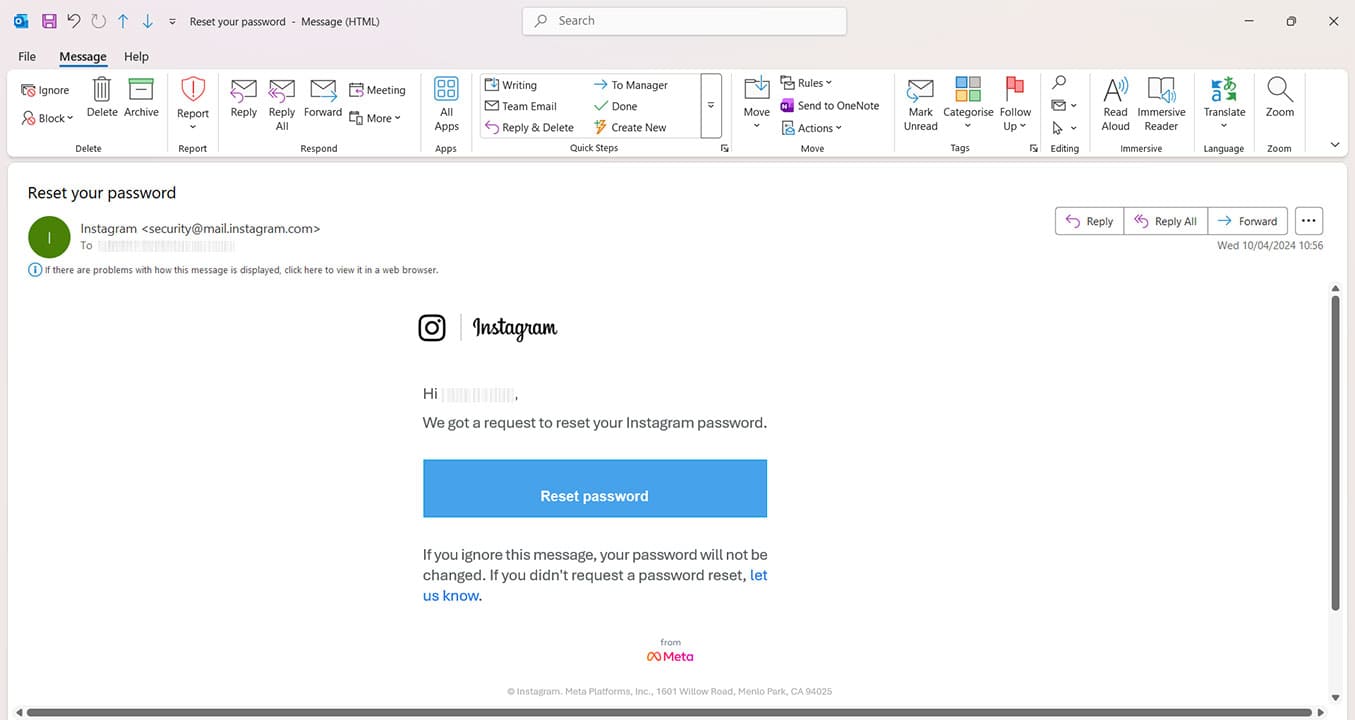
Task: Run the To Manager quick step
Action: (x=631, y=85)
